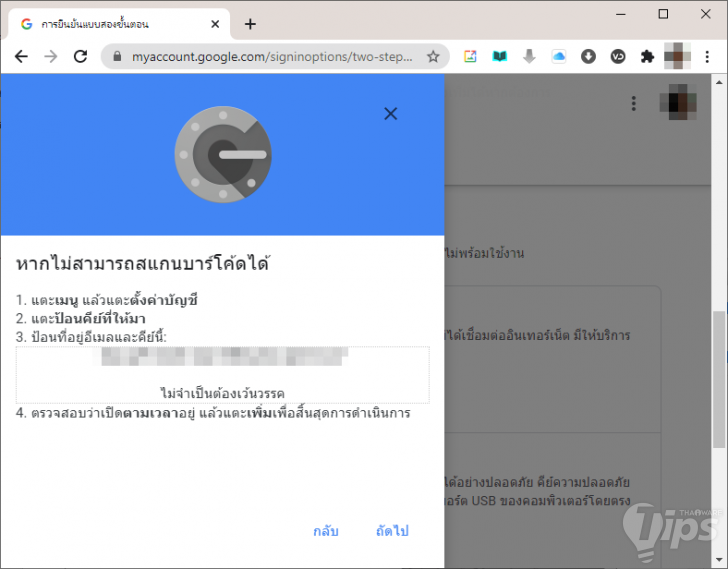Click step 4 ตรวจสอบว่าเปิดตามเวลาอยู่ instruction
Viewport: 728px width, 569px height.
[x=213, y=413]
